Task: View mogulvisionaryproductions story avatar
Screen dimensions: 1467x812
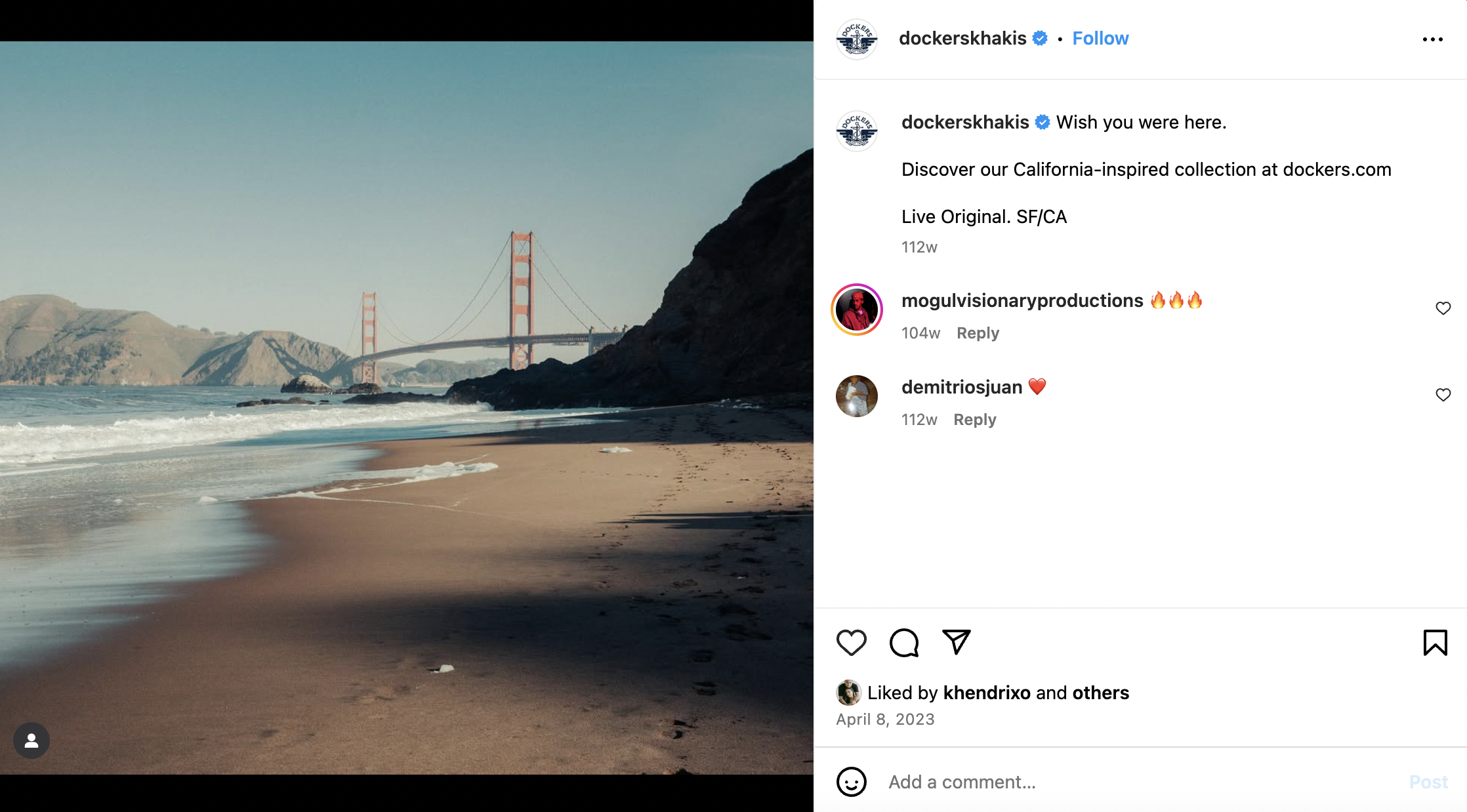Action: (856, 310)
